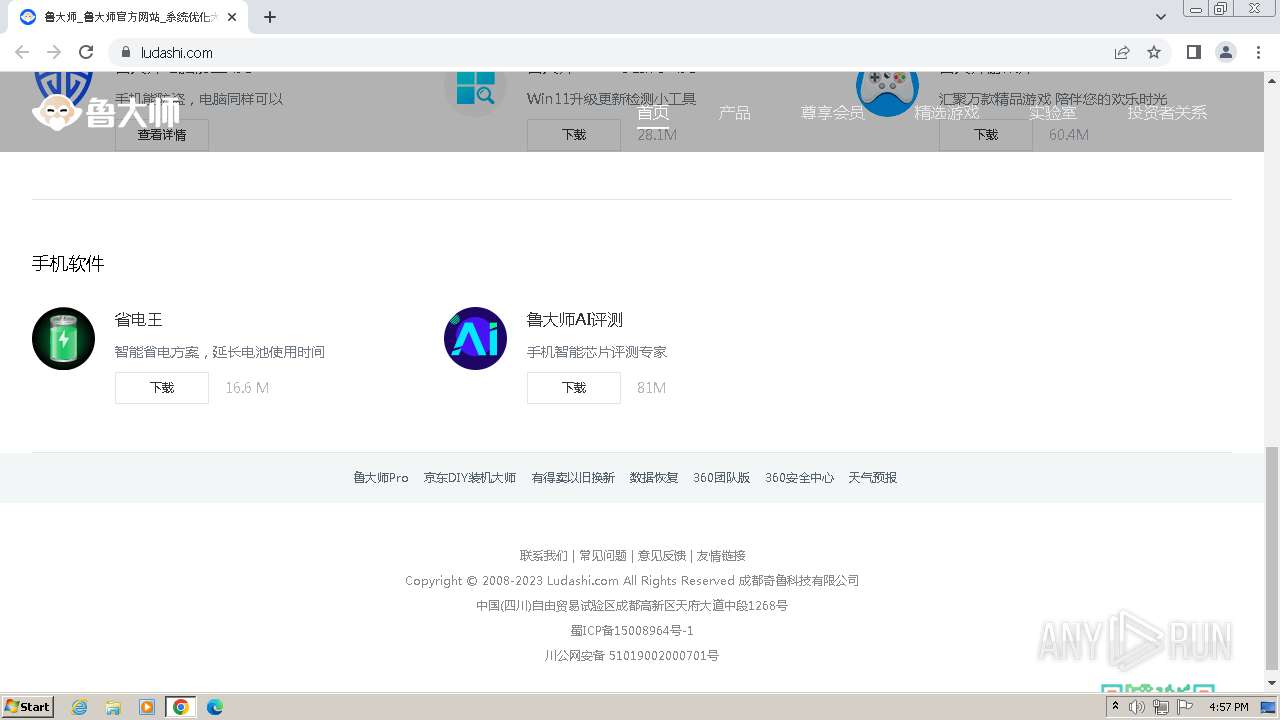Go back to previous page
The width and height of the screenshot is (1280, 720).
[22, 52]
